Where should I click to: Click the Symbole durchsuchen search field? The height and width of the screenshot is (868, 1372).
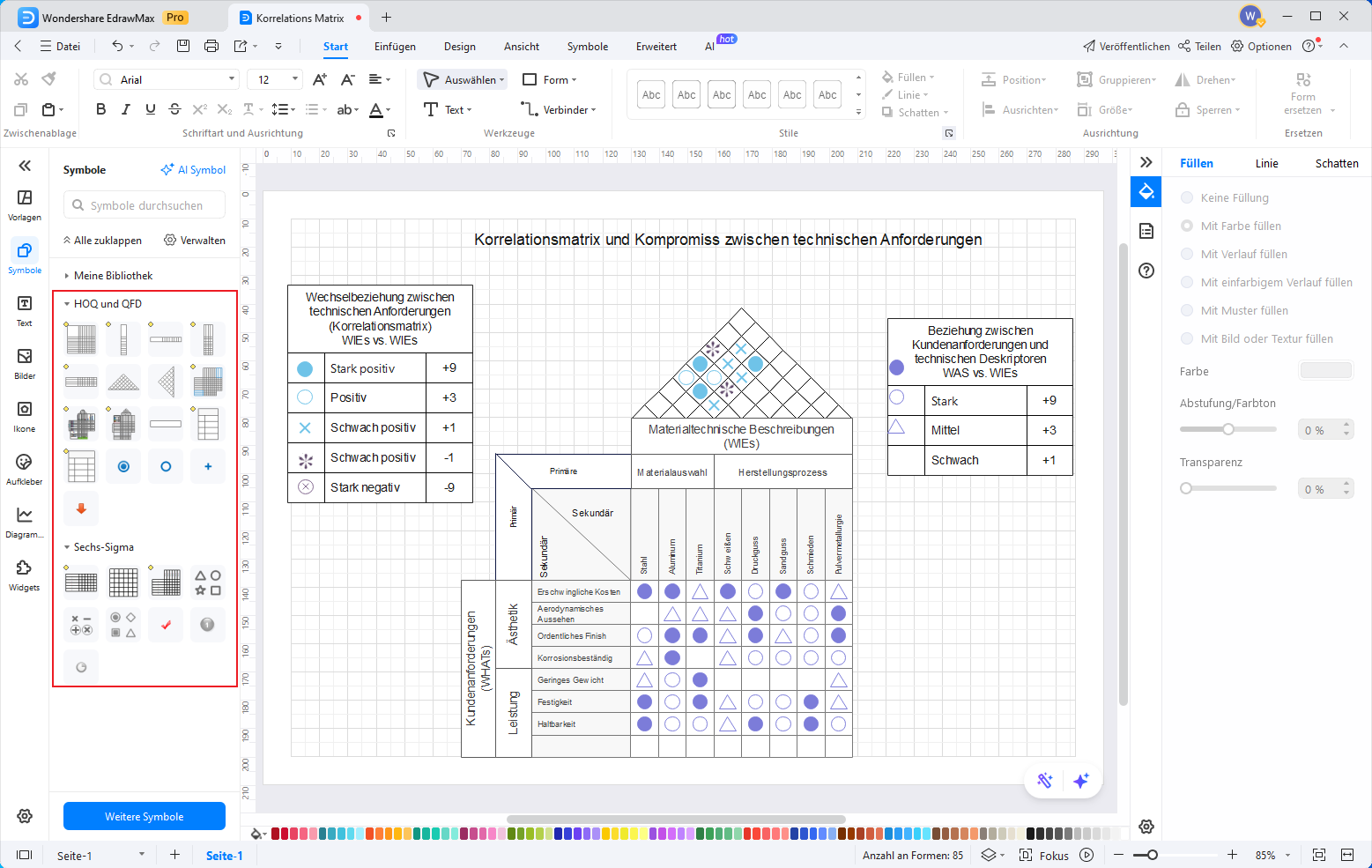click(145, 204)
